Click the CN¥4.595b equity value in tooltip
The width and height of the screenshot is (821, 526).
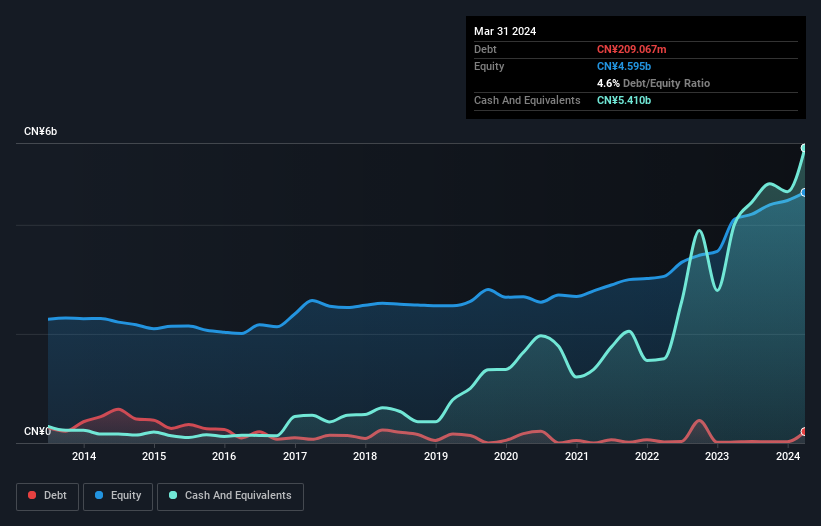pos(624,66)
